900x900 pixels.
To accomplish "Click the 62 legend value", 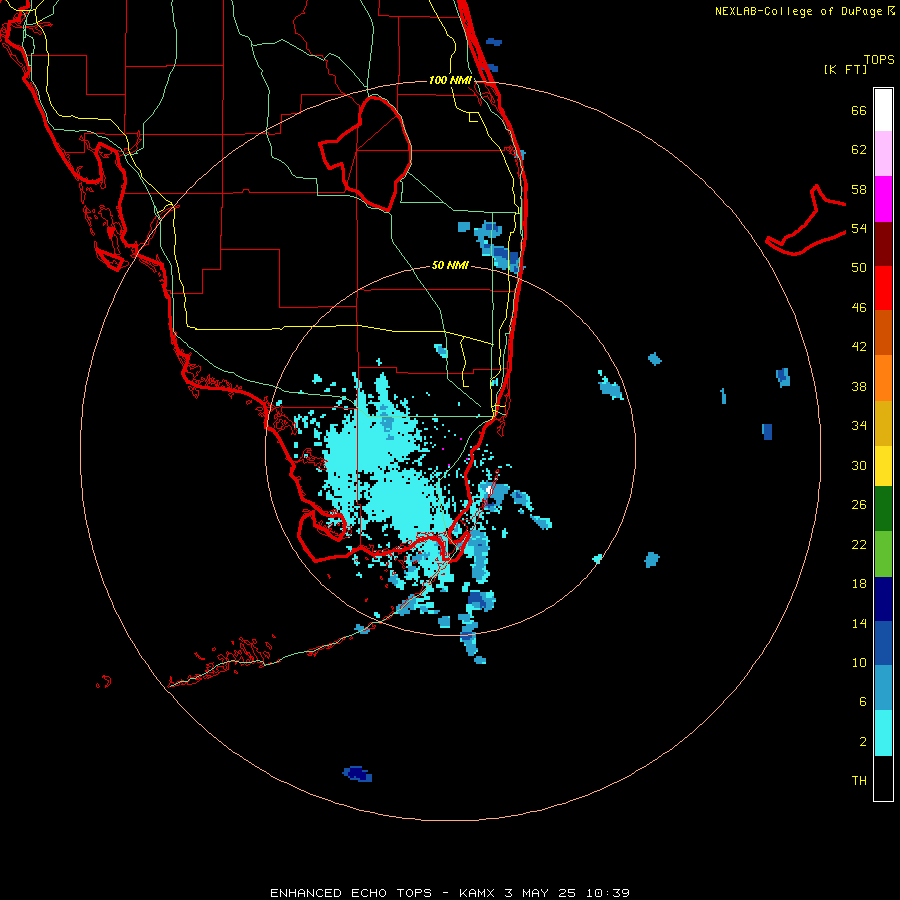I will tap(859, 150).
